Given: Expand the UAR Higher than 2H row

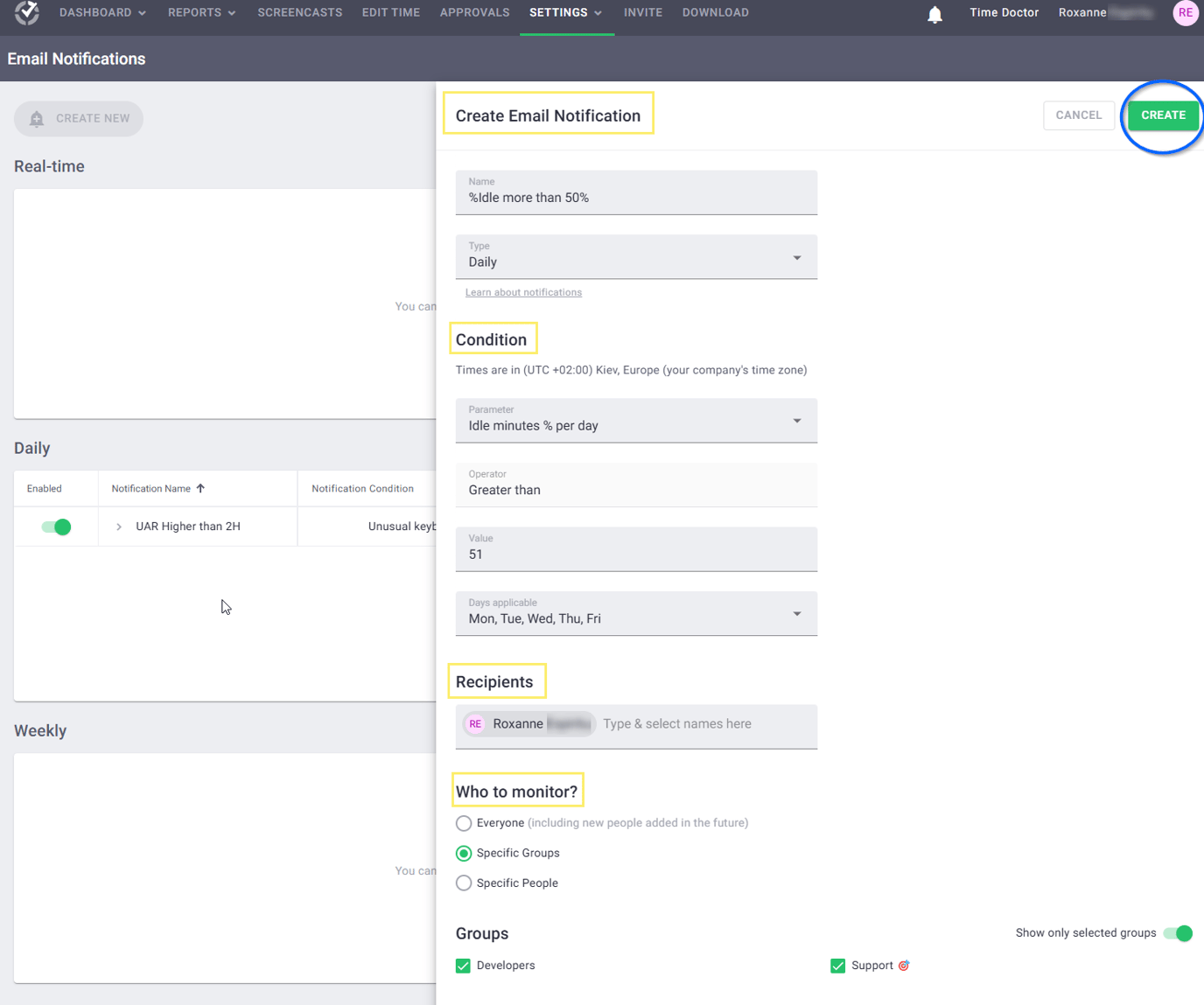Looking at the screenshot, I should click(x=119, y=527).
